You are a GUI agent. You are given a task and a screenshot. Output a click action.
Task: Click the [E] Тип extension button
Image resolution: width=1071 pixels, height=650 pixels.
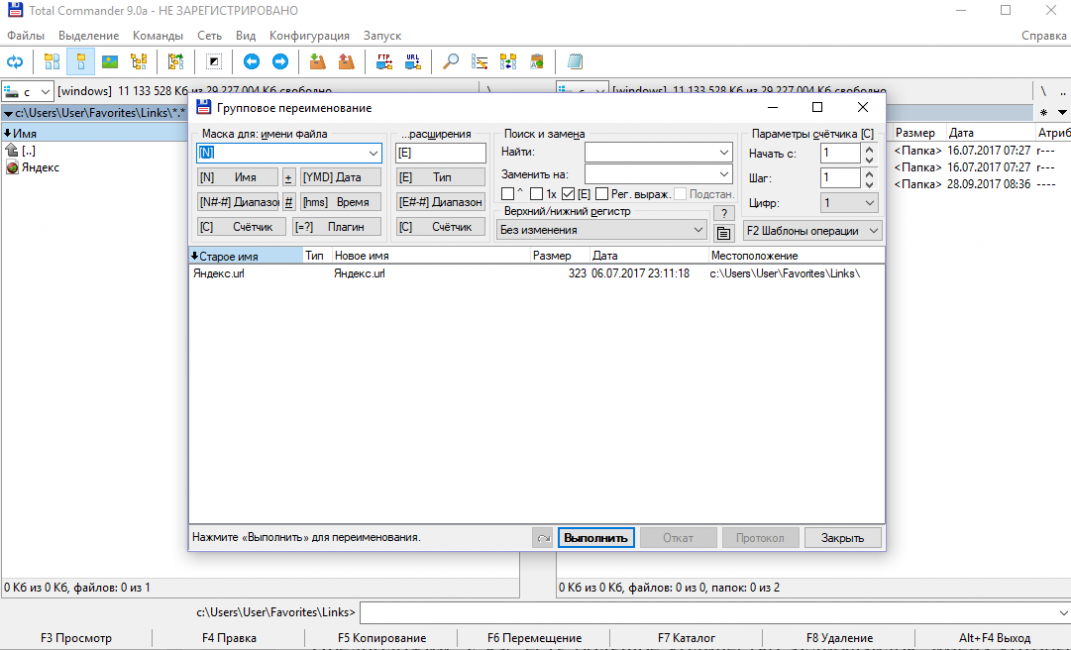point(441,178)
